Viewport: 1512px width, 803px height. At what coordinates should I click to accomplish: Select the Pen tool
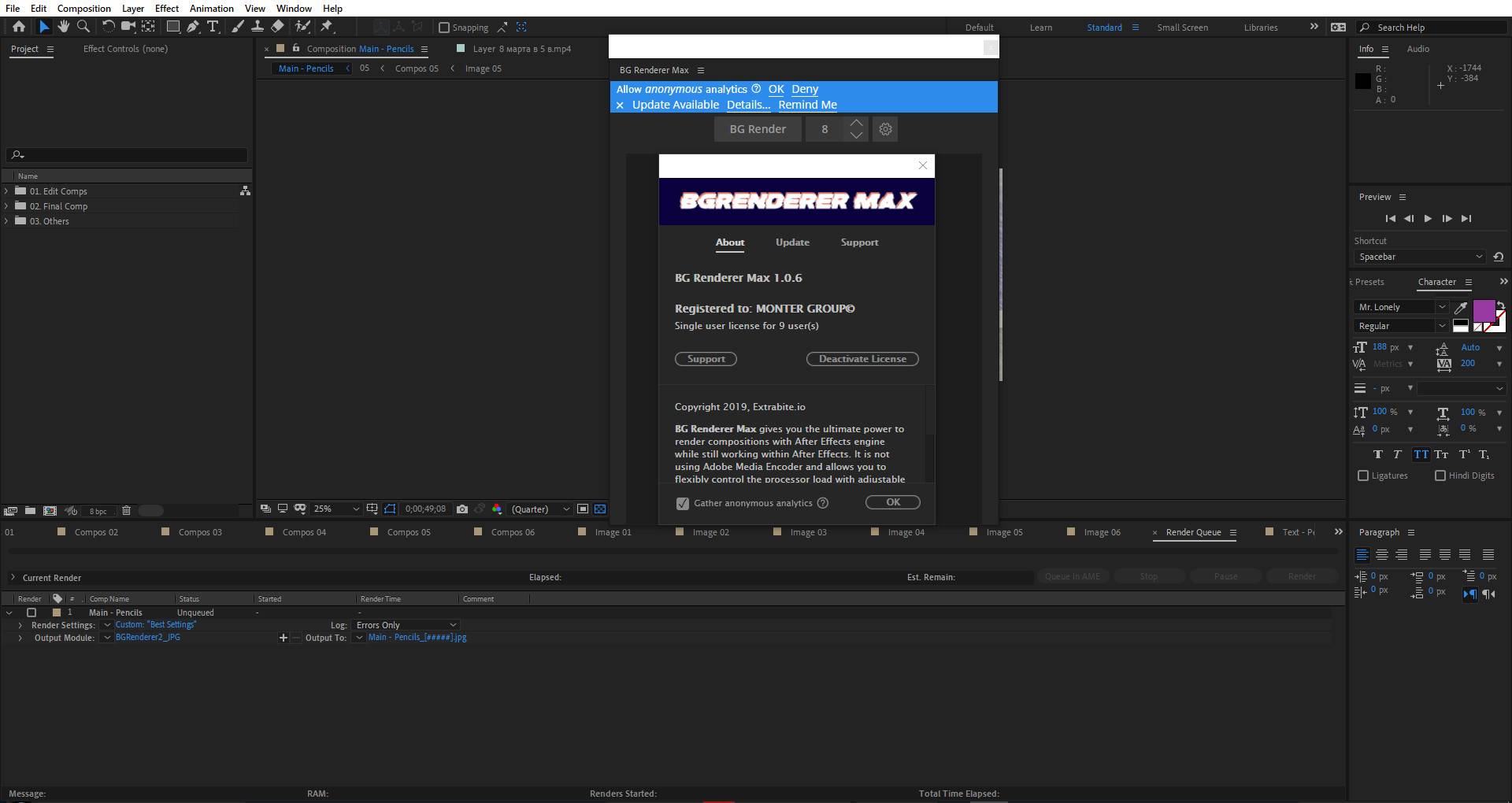point(193,27)
